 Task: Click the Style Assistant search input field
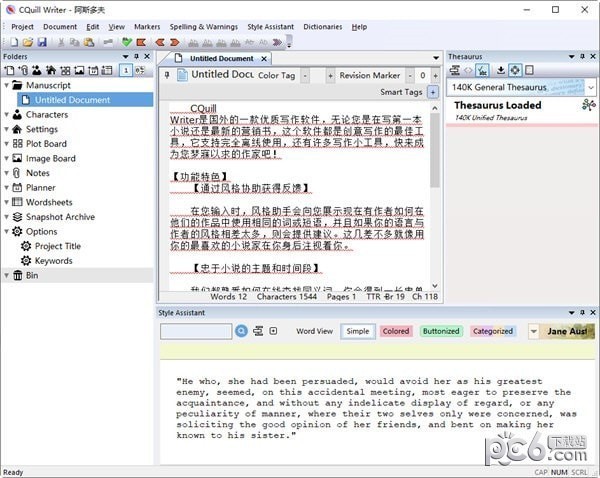coord(196,331)
